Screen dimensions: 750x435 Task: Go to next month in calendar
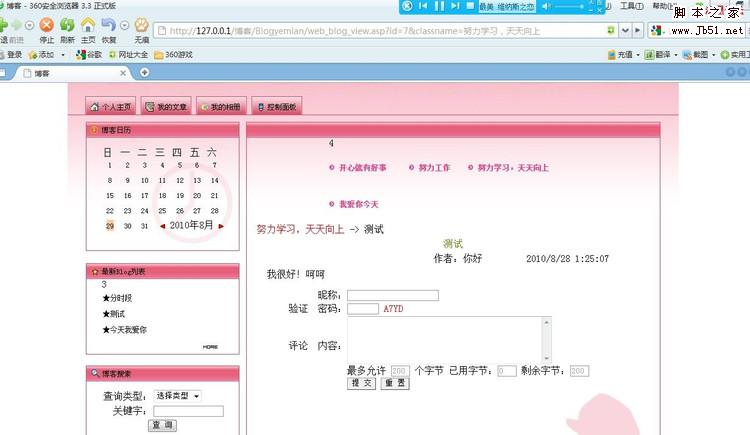[x=221, y=226]
